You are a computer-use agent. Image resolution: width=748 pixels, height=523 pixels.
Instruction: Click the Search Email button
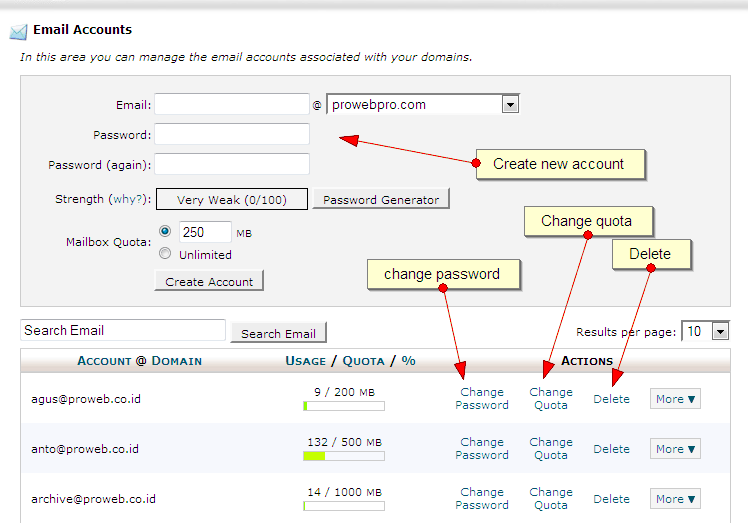pyautogui.click(x=279, y=333)
